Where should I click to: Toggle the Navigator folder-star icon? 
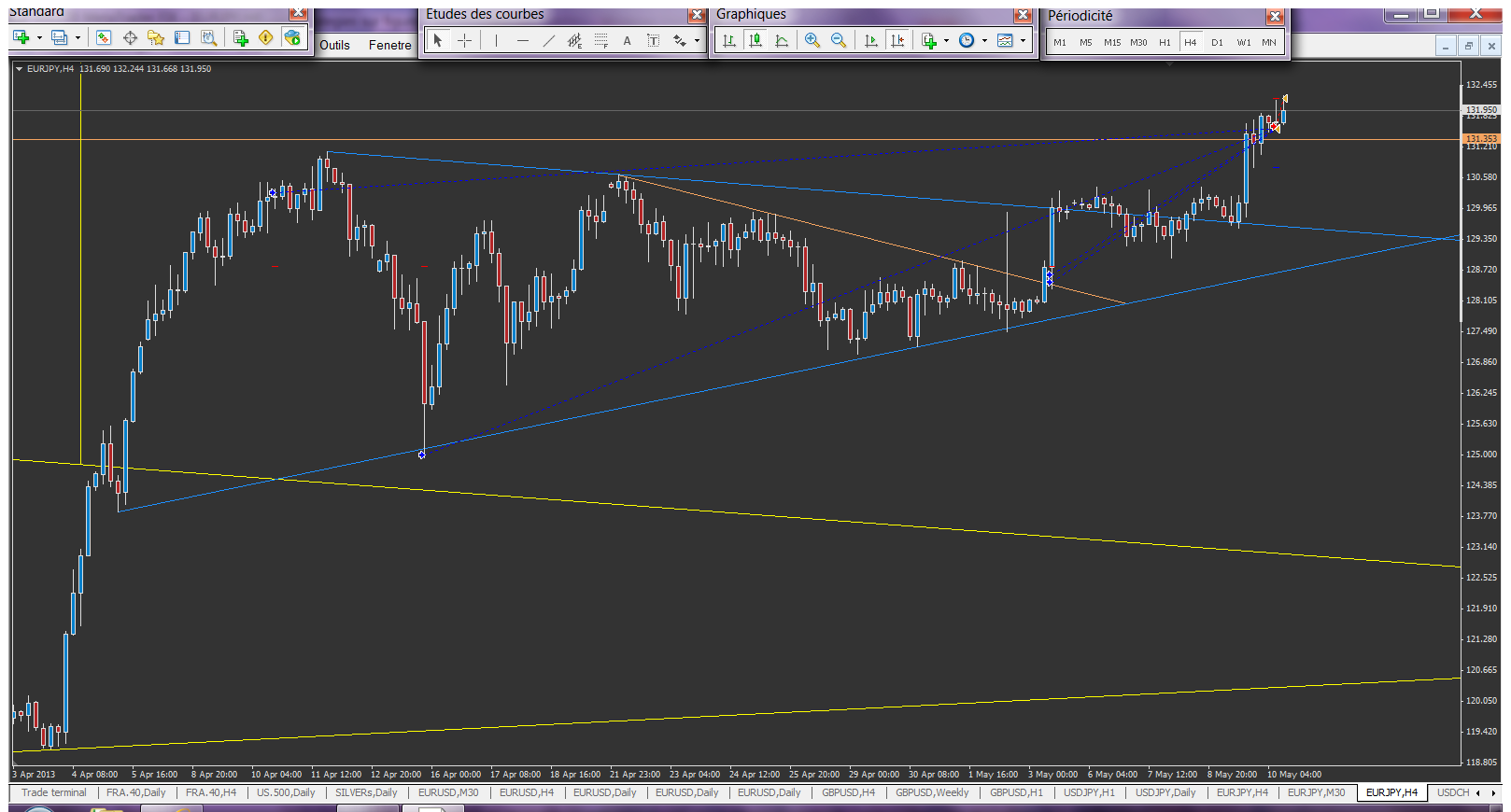pos(156,37)
